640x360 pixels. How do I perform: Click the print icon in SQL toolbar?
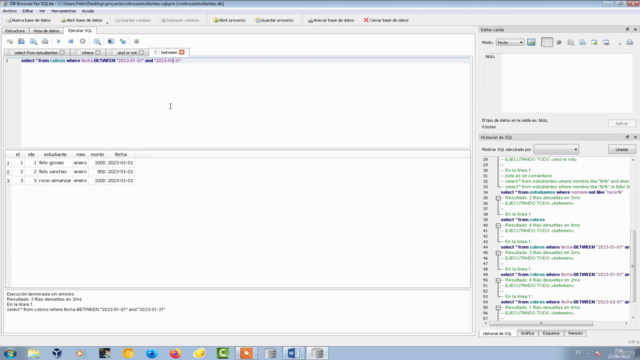[x=45, y=41]
